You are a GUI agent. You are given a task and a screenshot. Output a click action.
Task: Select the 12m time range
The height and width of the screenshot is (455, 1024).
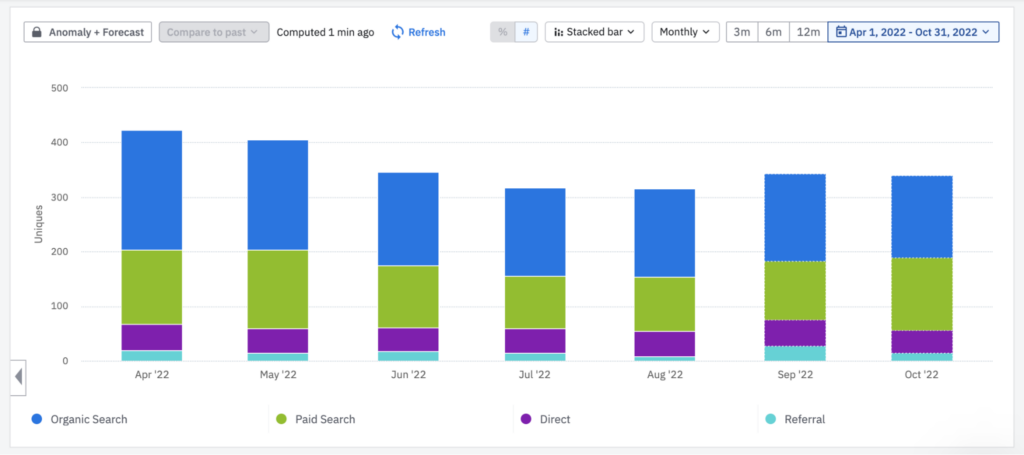coord(808,32)
